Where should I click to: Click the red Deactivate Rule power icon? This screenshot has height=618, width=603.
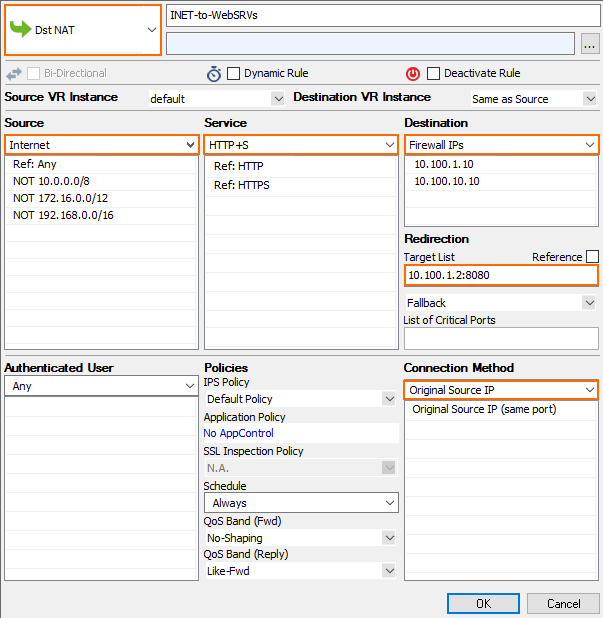tap(413, 74)
